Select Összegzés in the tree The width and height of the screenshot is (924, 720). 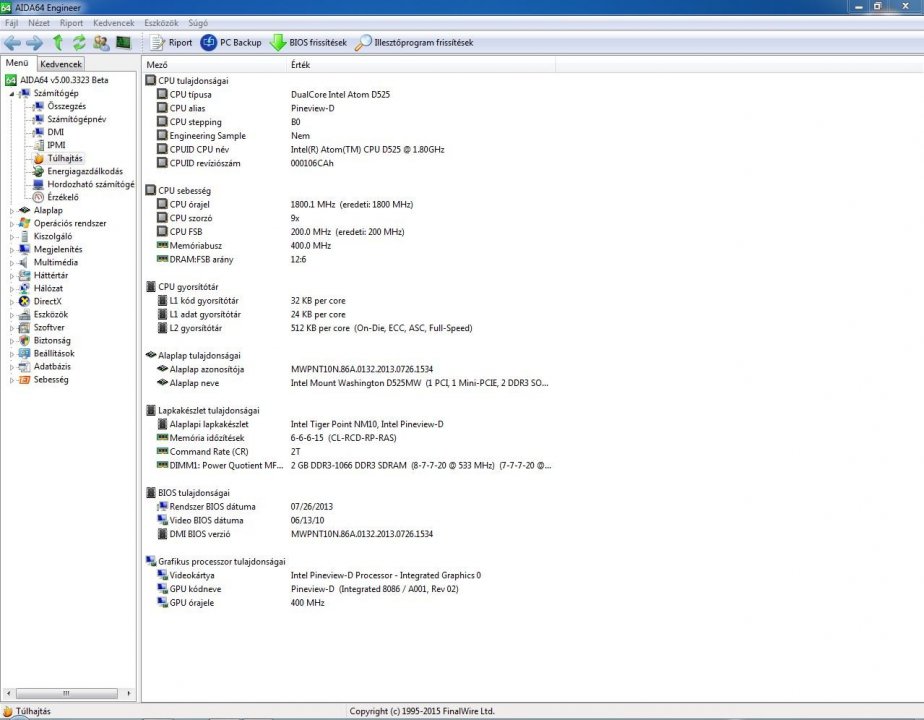[x=66, y=106]
